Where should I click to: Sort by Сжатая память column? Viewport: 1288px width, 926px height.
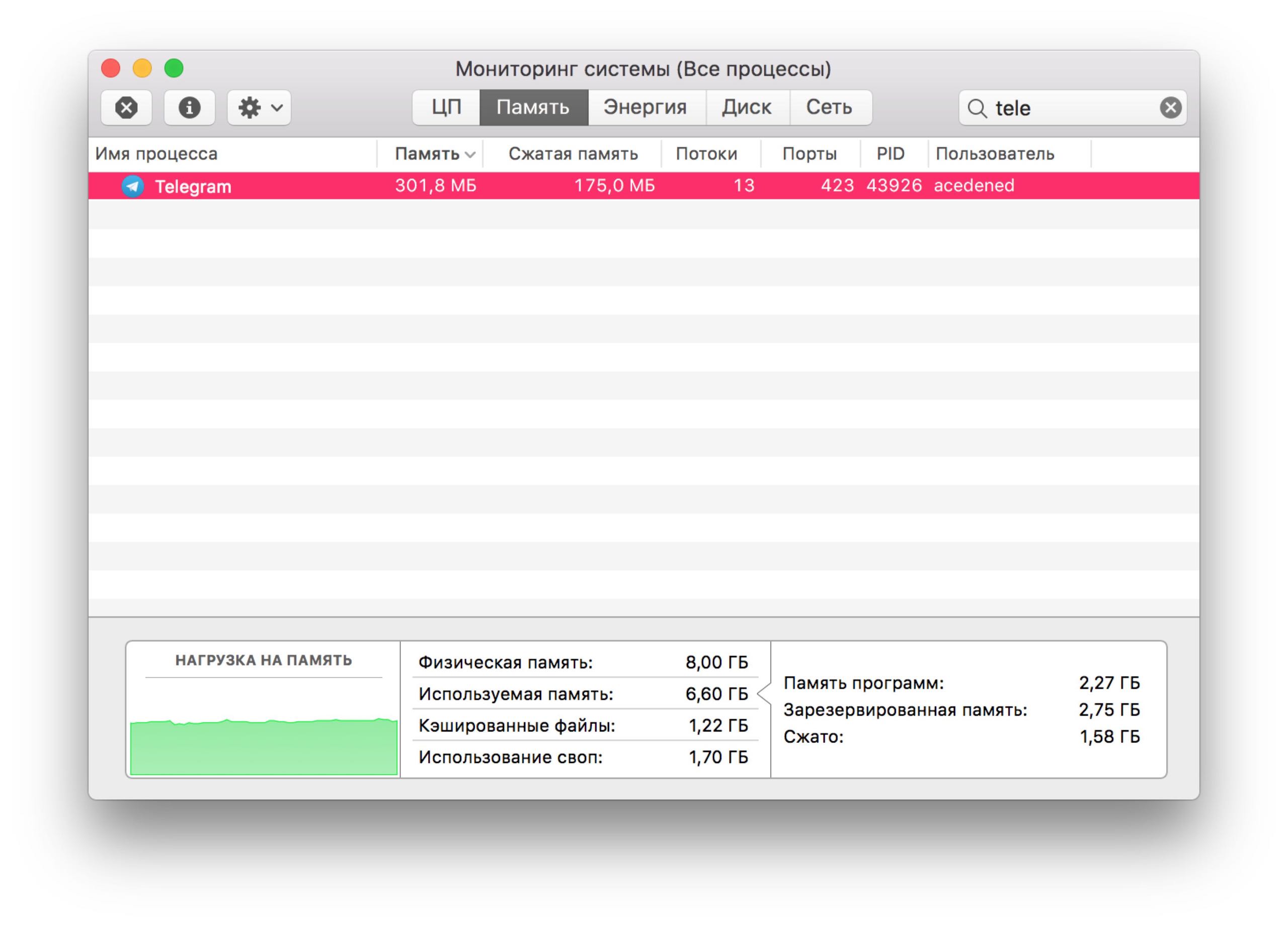click(573, 154)
